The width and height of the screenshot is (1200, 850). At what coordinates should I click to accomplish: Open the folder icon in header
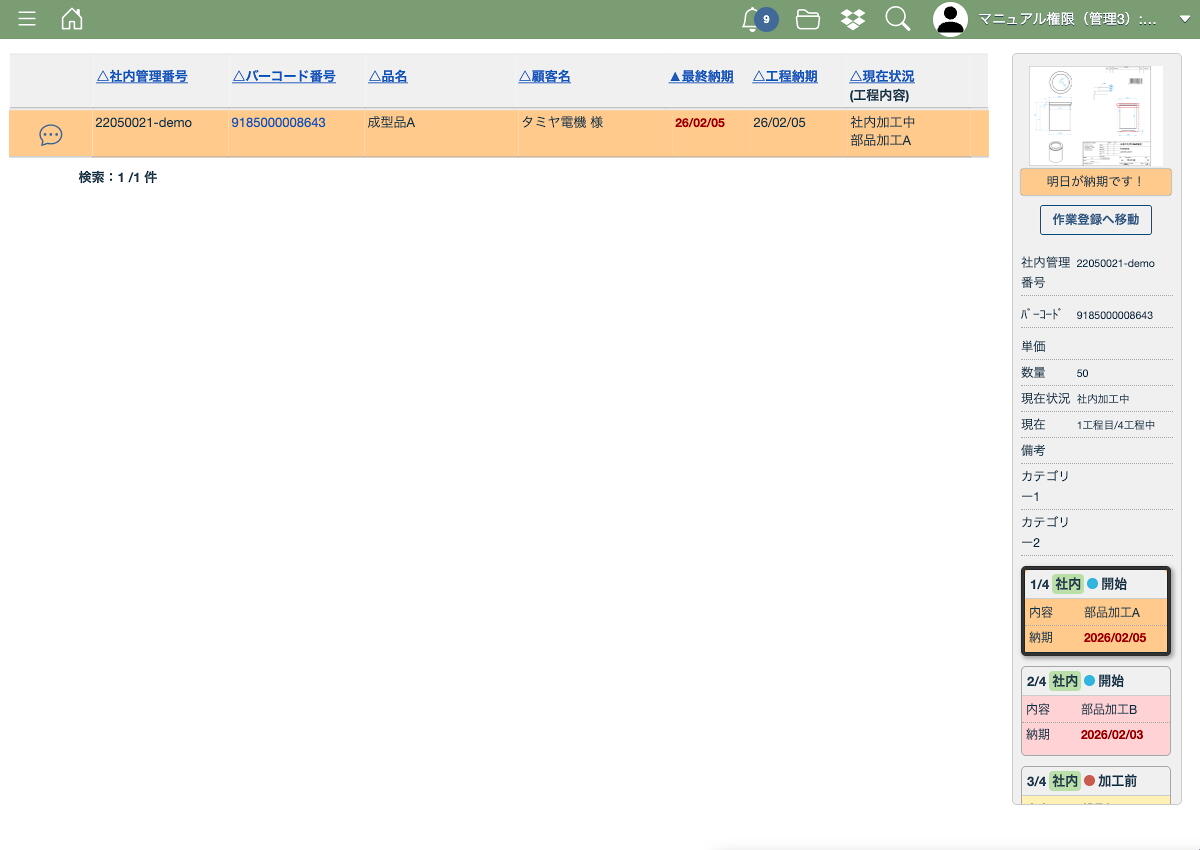(x=807, y=19)
